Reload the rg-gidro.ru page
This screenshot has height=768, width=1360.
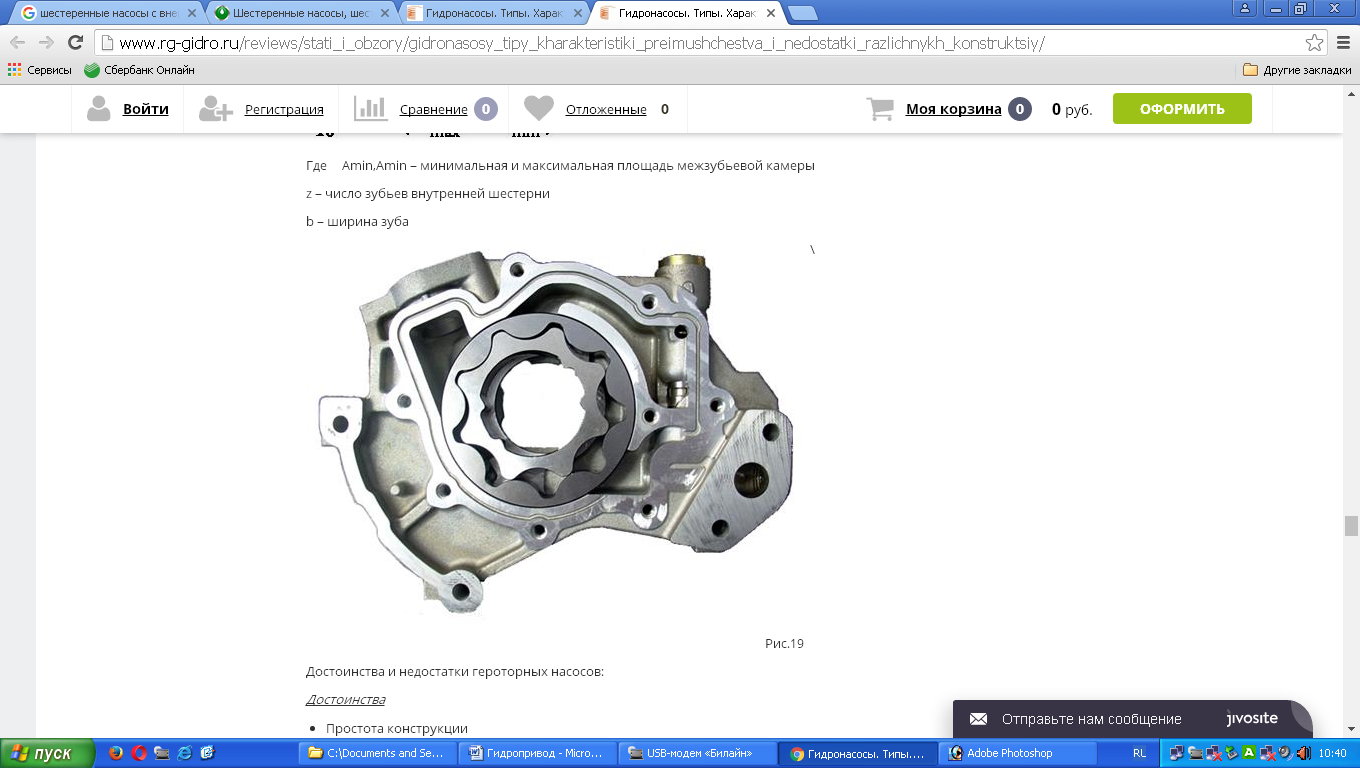[75, 43]
